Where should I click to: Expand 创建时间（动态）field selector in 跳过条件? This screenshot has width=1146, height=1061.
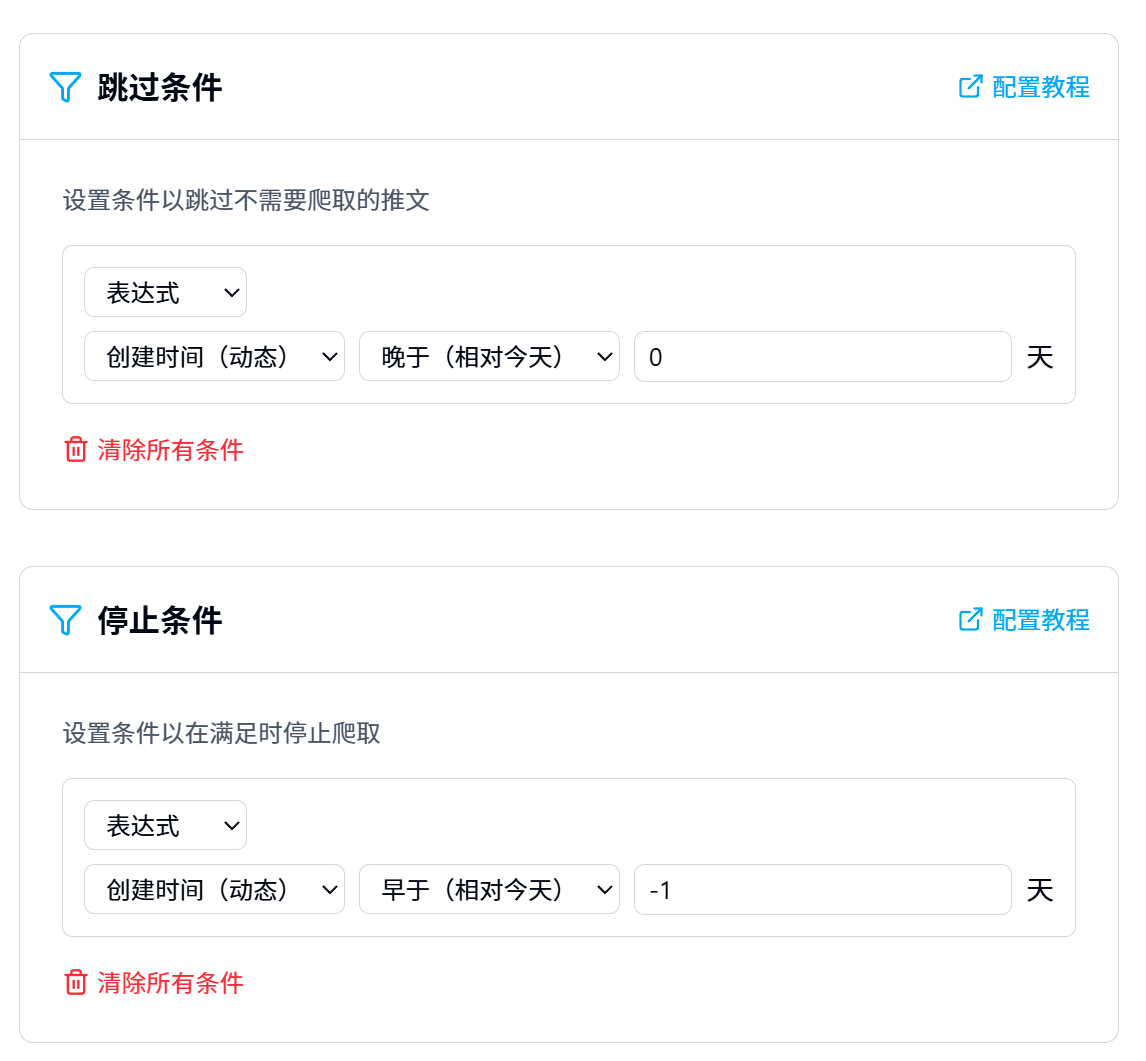214,357
